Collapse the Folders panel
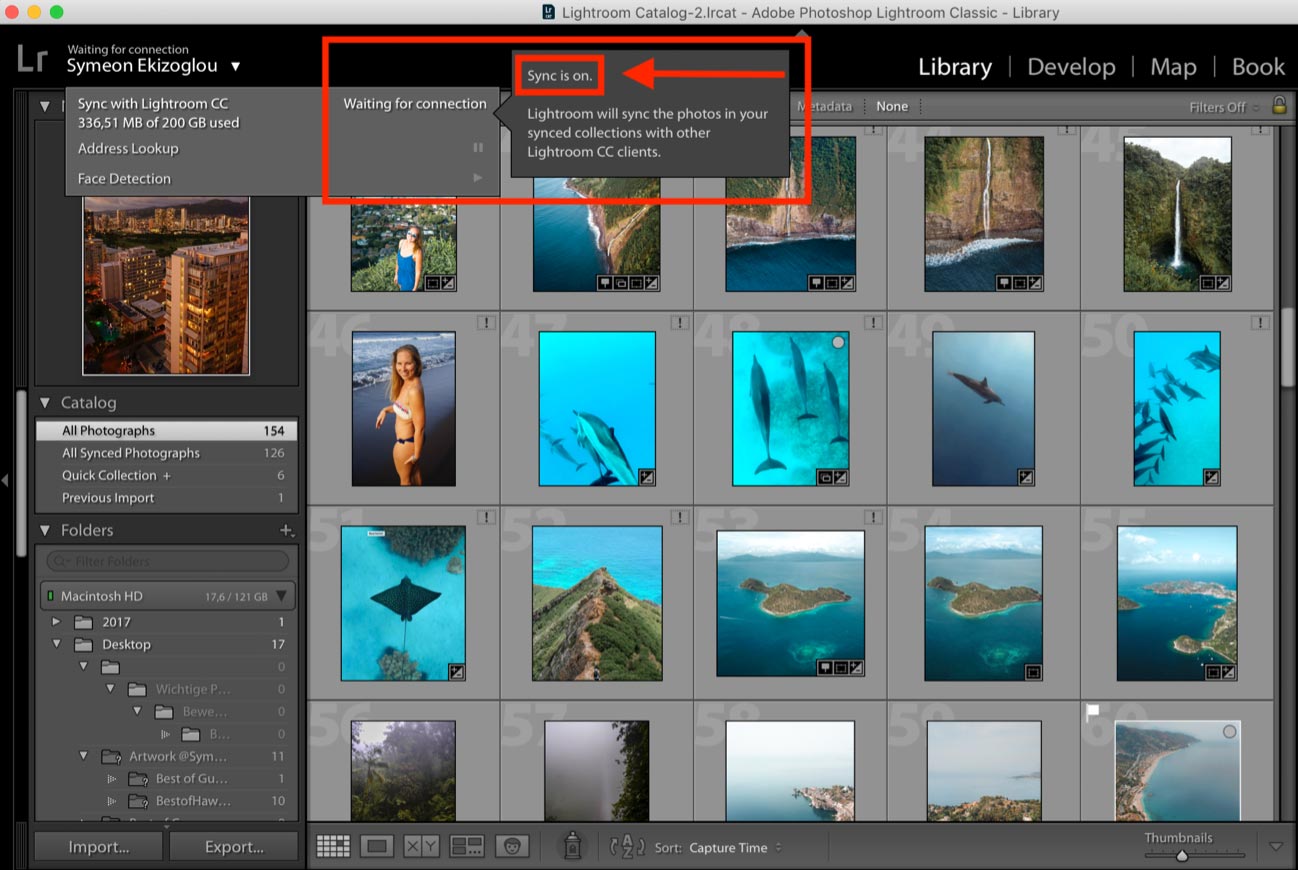This screenshot has height=870, width=1298. [45, 530]
